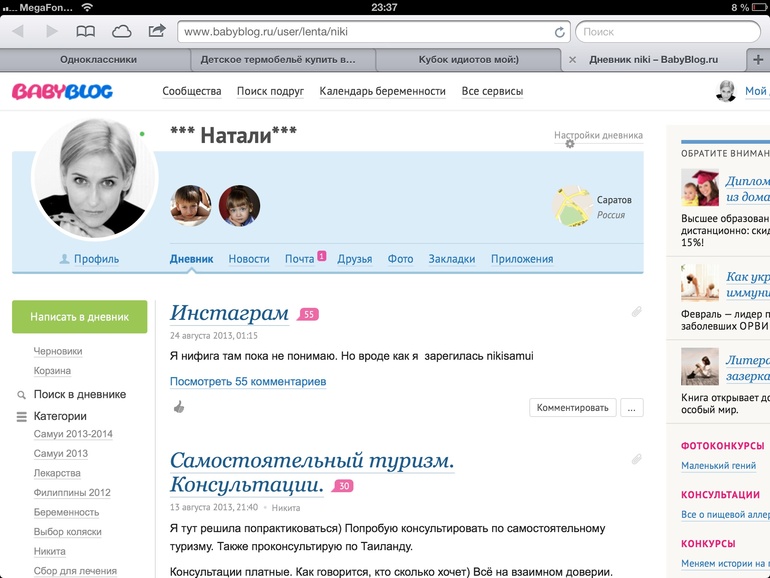Switch to Детское термобельё tab
The image size is (770, 578).
(278, 60)
